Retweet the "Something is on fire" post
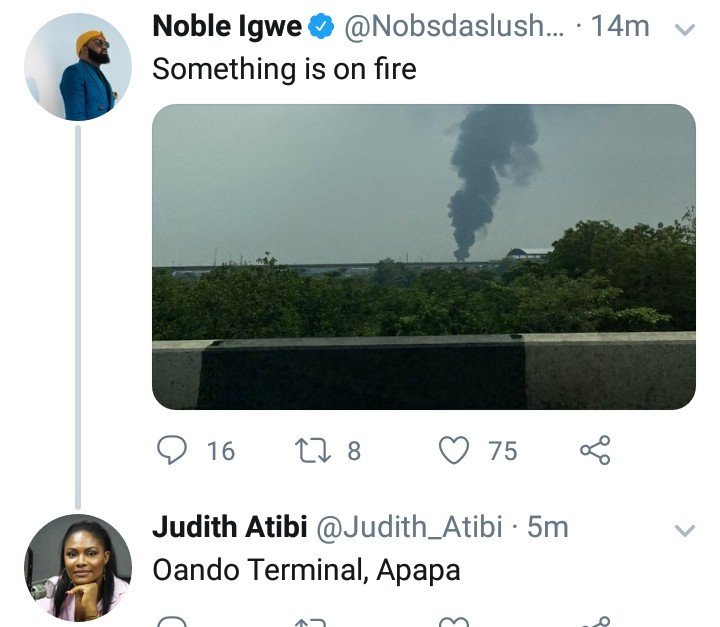Screen dimensions: 720x627 point(313,451)
